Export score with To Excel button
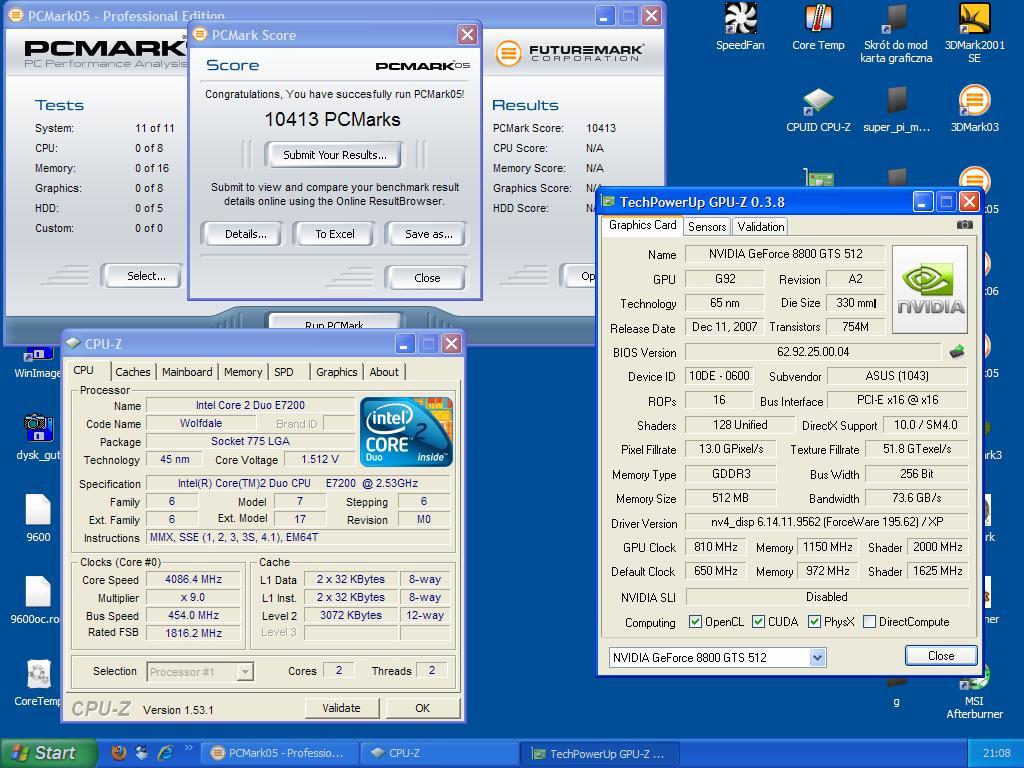Image resolution: width=1024 pixels, height=768 pixels. [x=335, y=234]
